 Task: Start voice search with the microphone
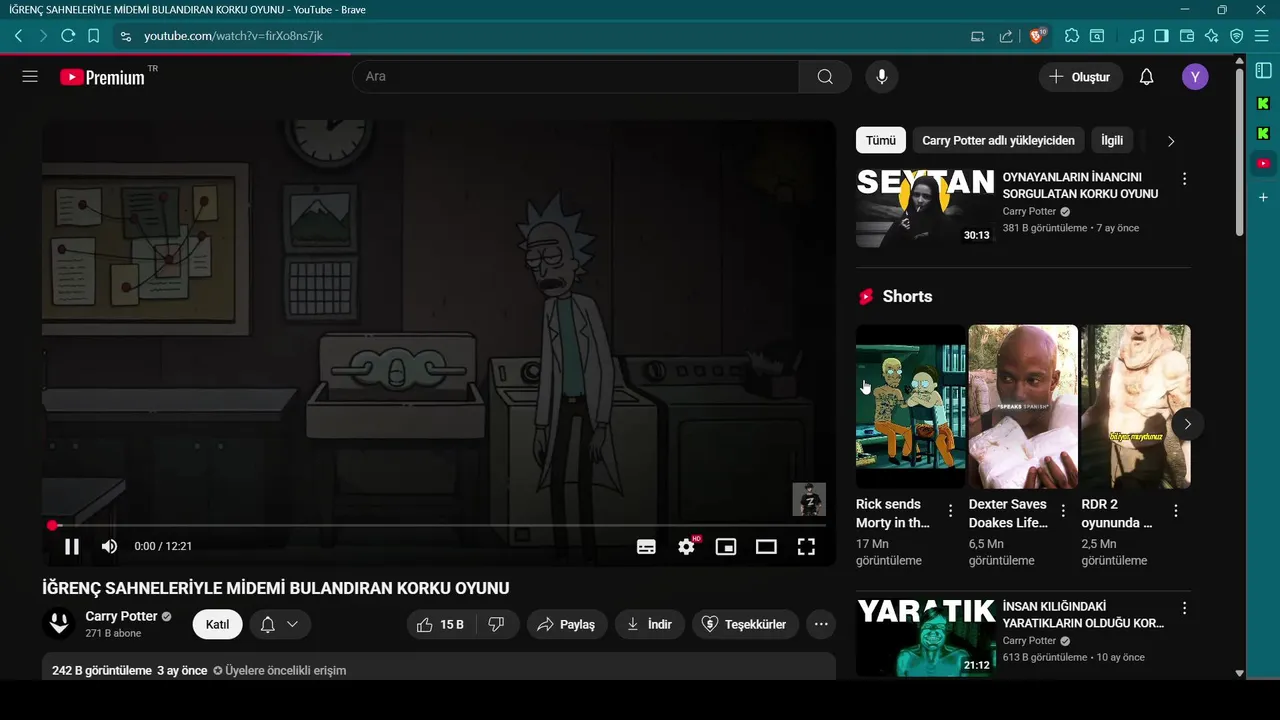(x=882, y=77)
